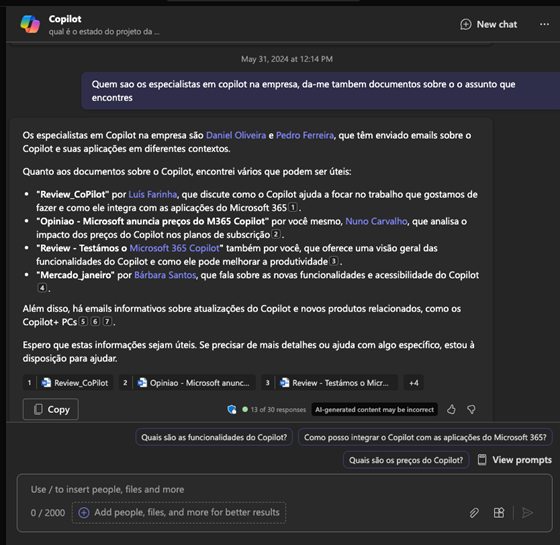Viewport: 560px width, 545px height.
Task: Click the 0 / 2000 character counter
Action: [48, 513]
